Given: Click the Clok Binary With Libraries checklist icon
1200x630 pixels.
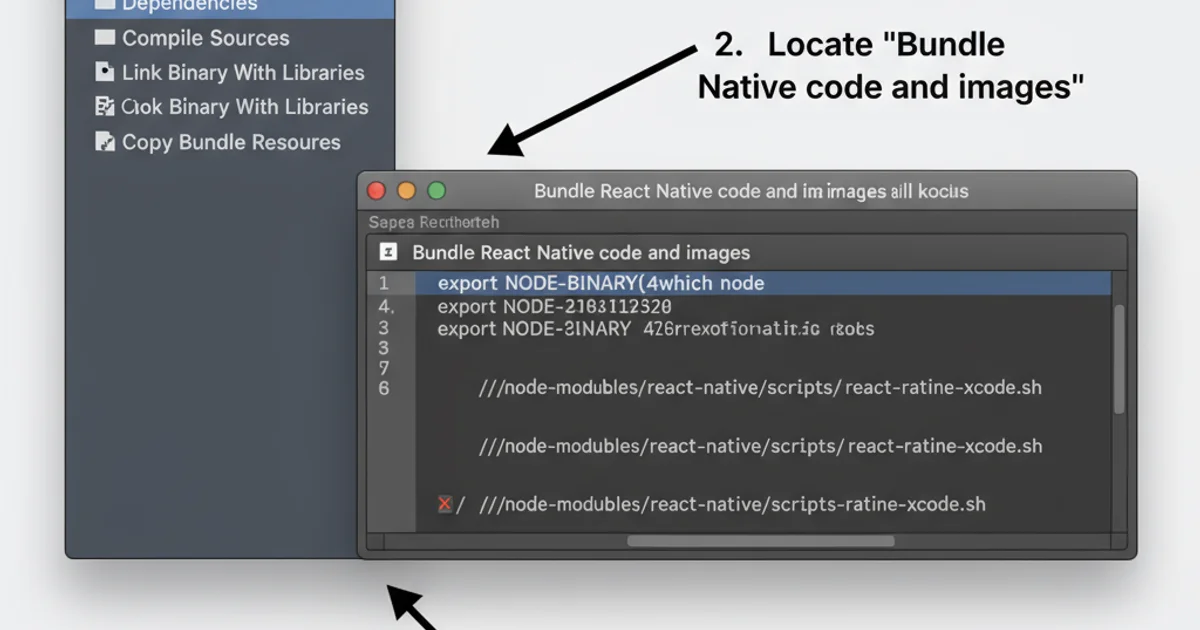Looking at the screenshot, I should coord(106,107).
